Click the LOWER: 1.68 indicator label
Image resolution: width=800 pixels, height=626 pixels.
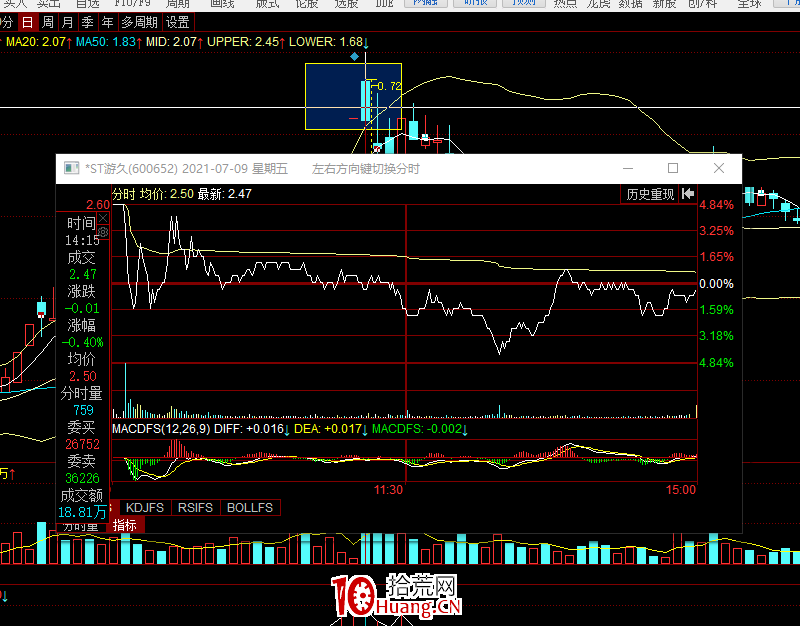pos(329,42)
